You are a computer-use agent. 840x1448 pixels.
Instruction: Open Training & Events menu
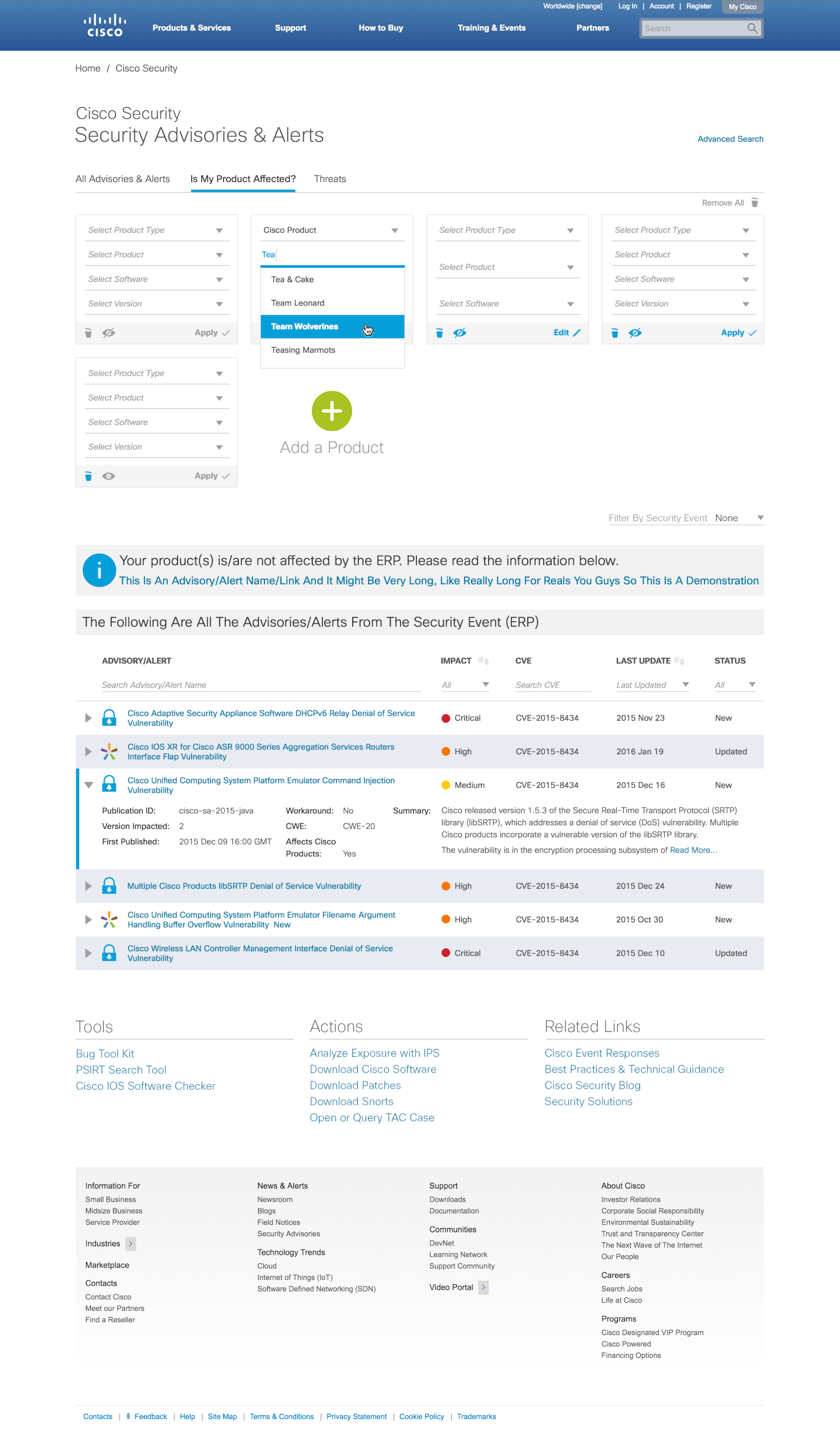pos(491,28)
